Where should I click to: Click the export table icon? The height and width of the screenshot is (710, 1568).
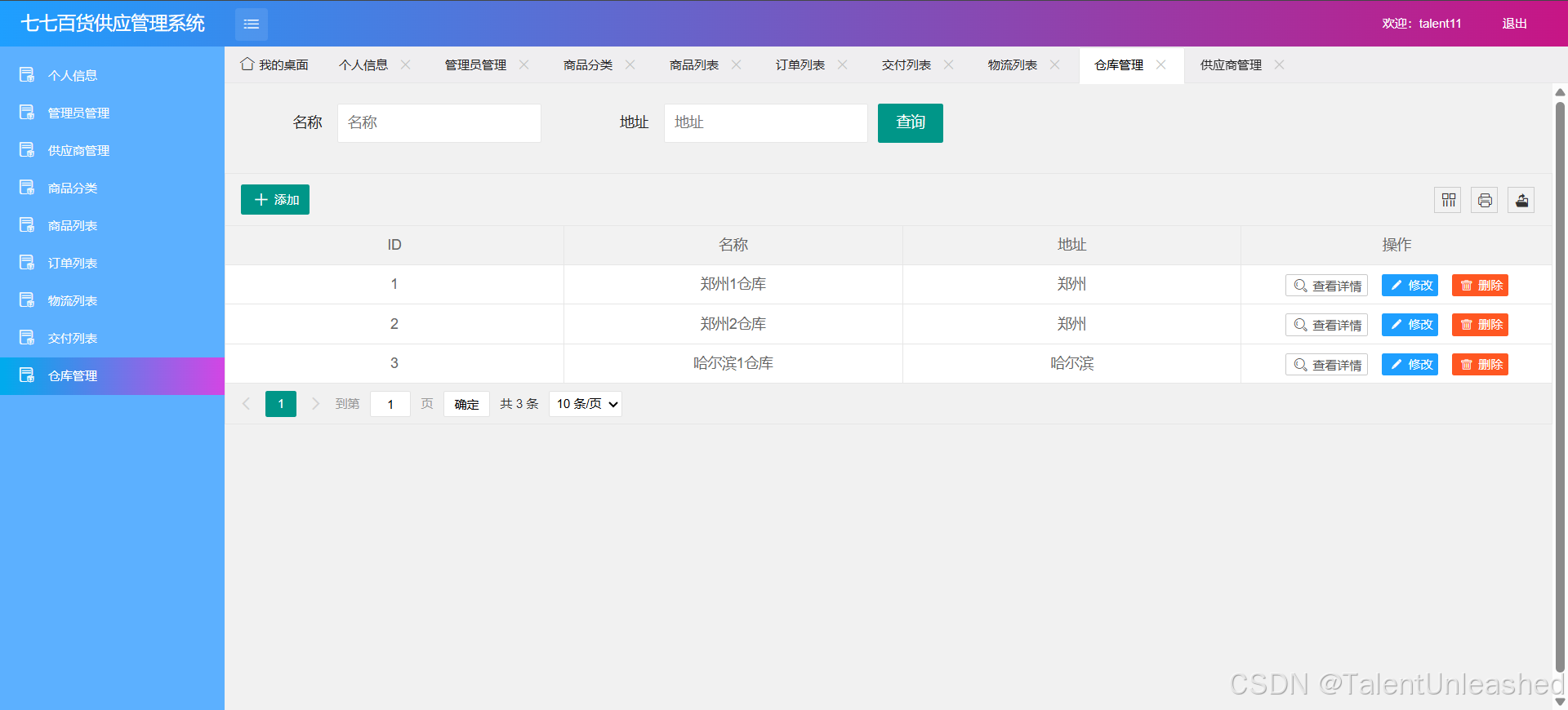click(1521, 200)
